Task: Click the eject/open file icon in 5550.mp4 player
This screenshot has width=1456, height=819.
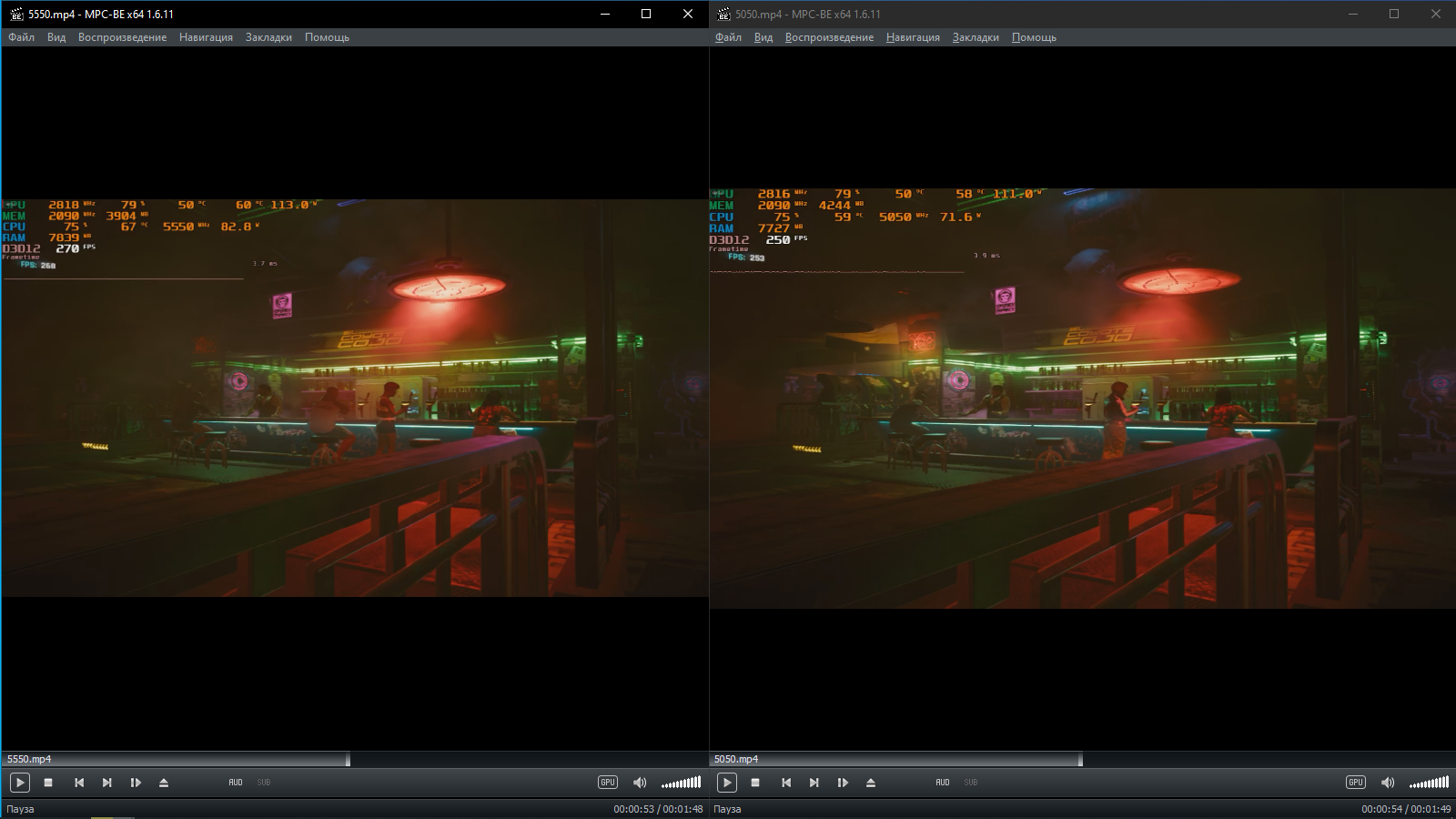Action: point(164,783)
